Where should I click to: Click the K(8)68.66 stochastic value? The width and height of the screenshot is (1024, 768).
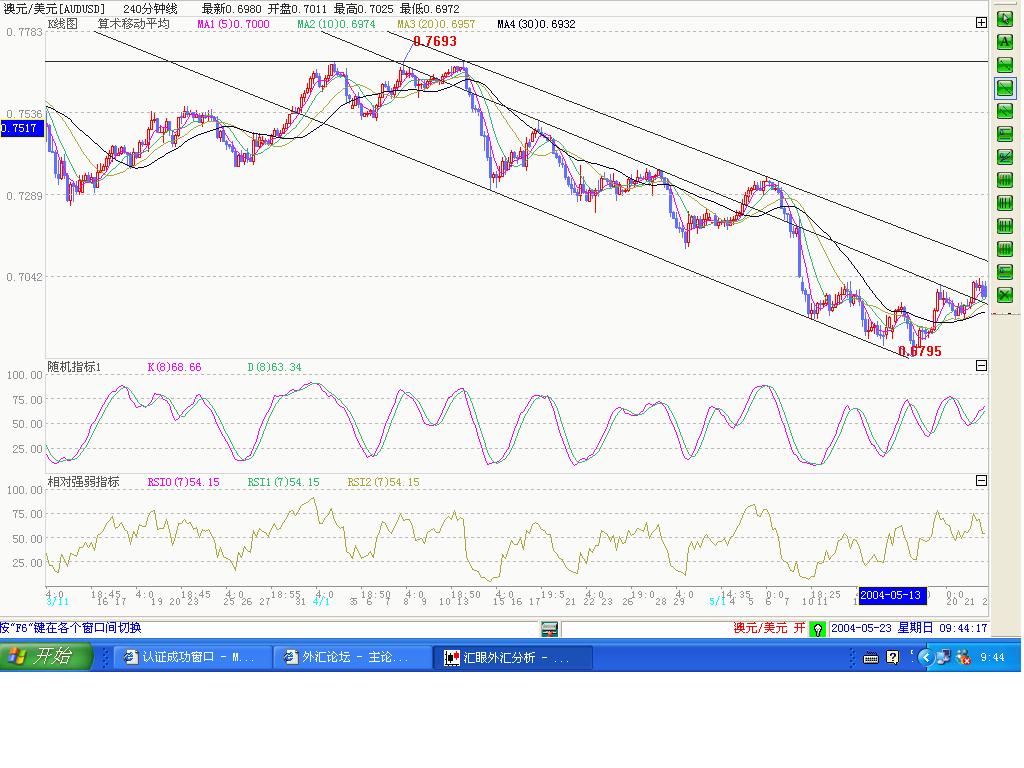174,367
